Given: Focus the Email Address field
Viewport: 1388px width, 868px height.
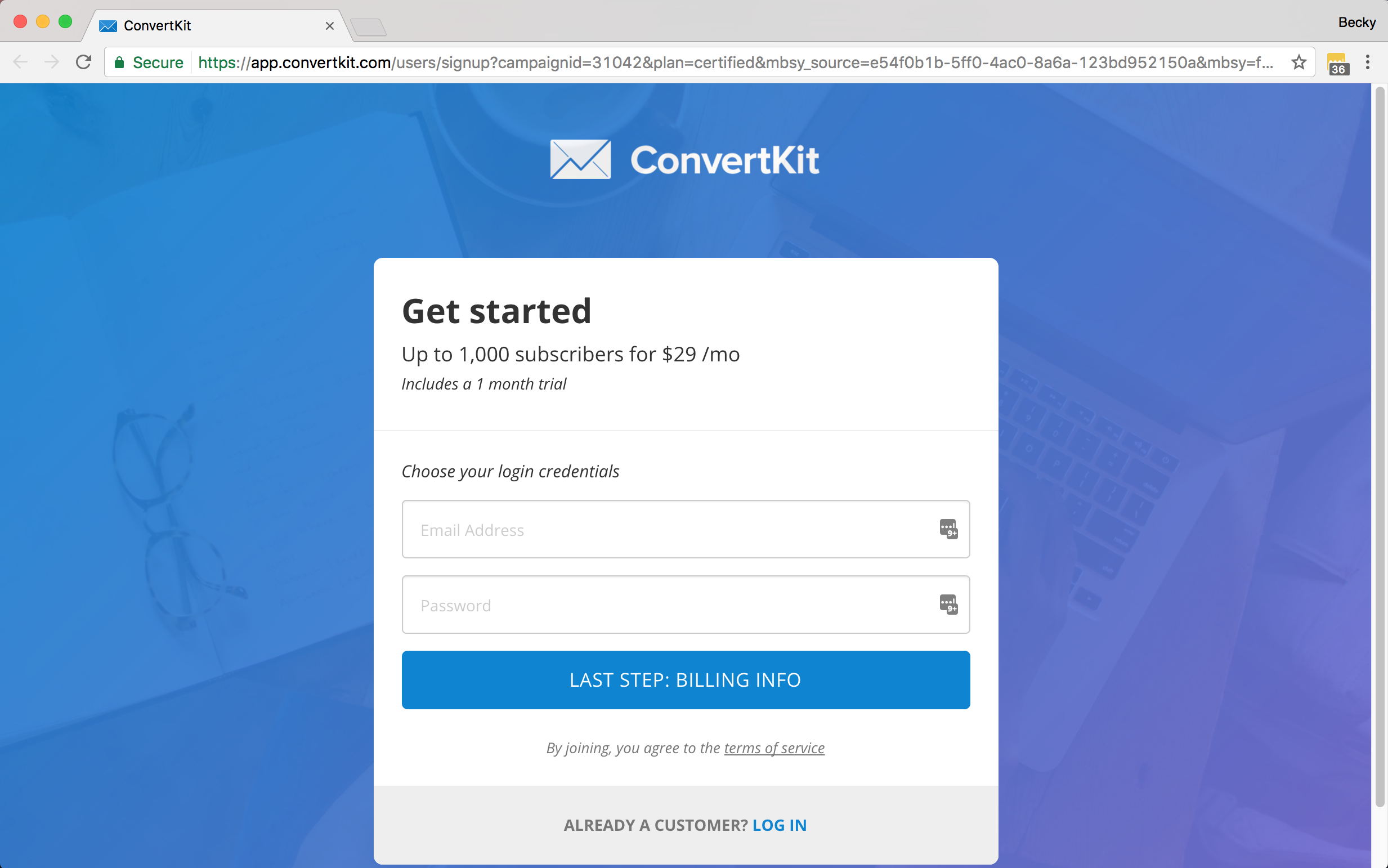Looking at the screenshot, I should click(686, 529).
